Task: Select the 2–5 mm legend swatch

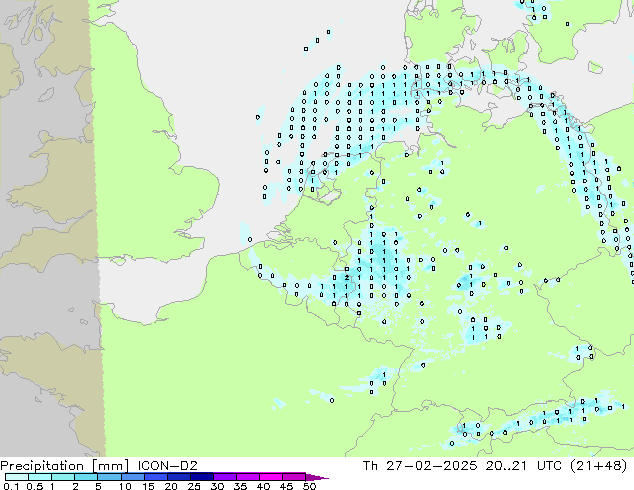Action: pyautogui.click(x=86, y=477)
